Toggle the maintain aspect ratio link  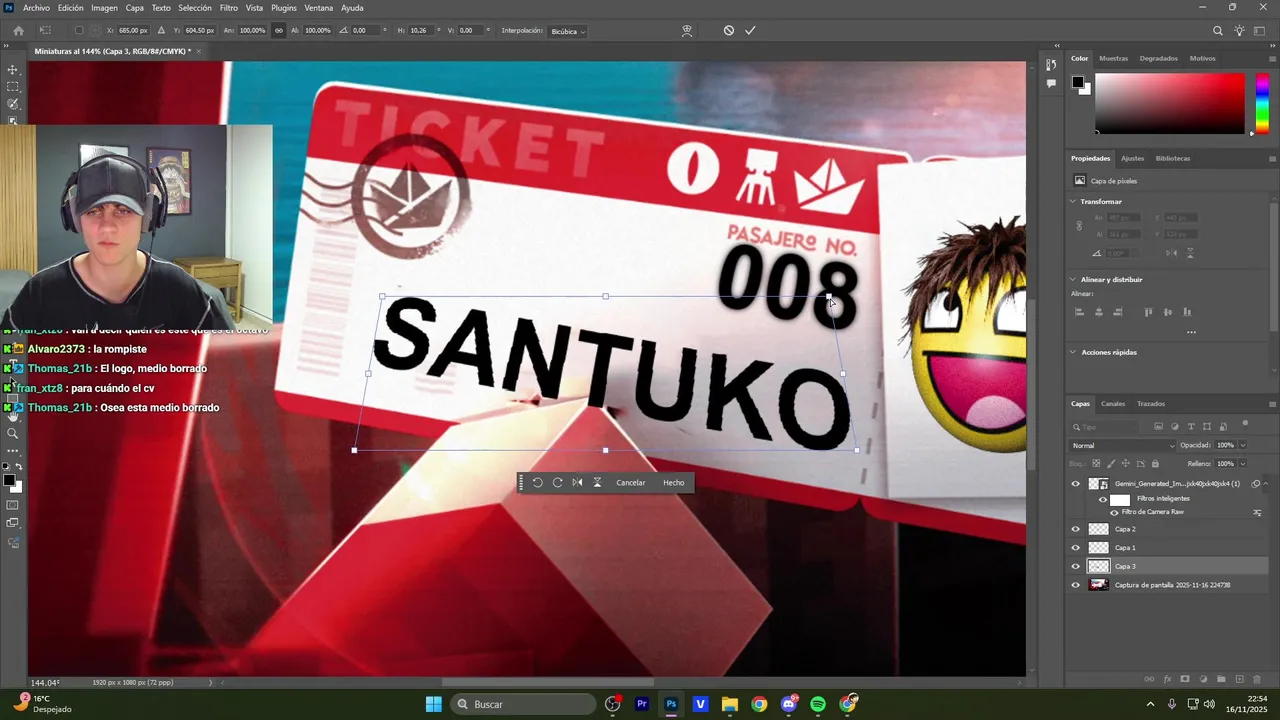(x=278, y=31)
